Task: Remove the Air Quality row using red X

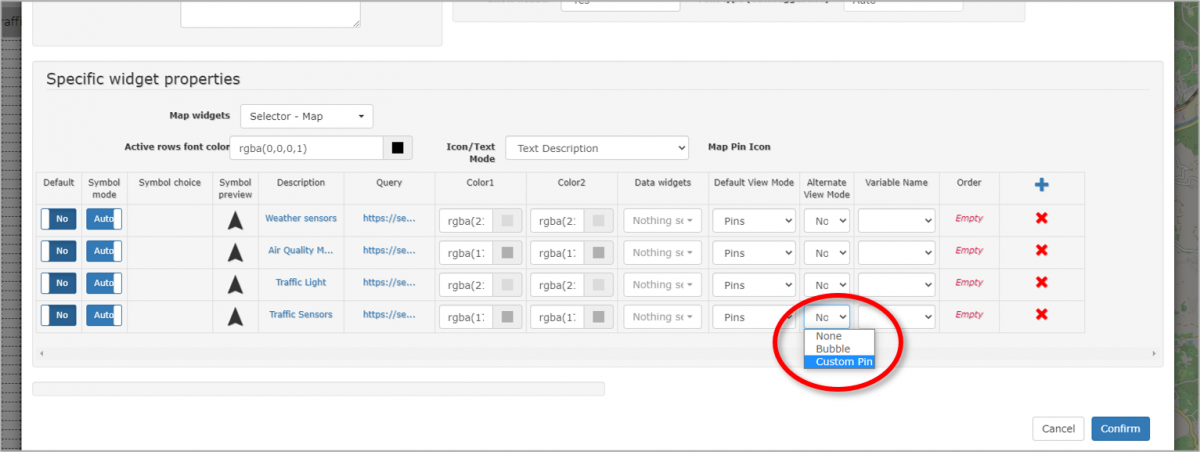Action: (1041, 251)
